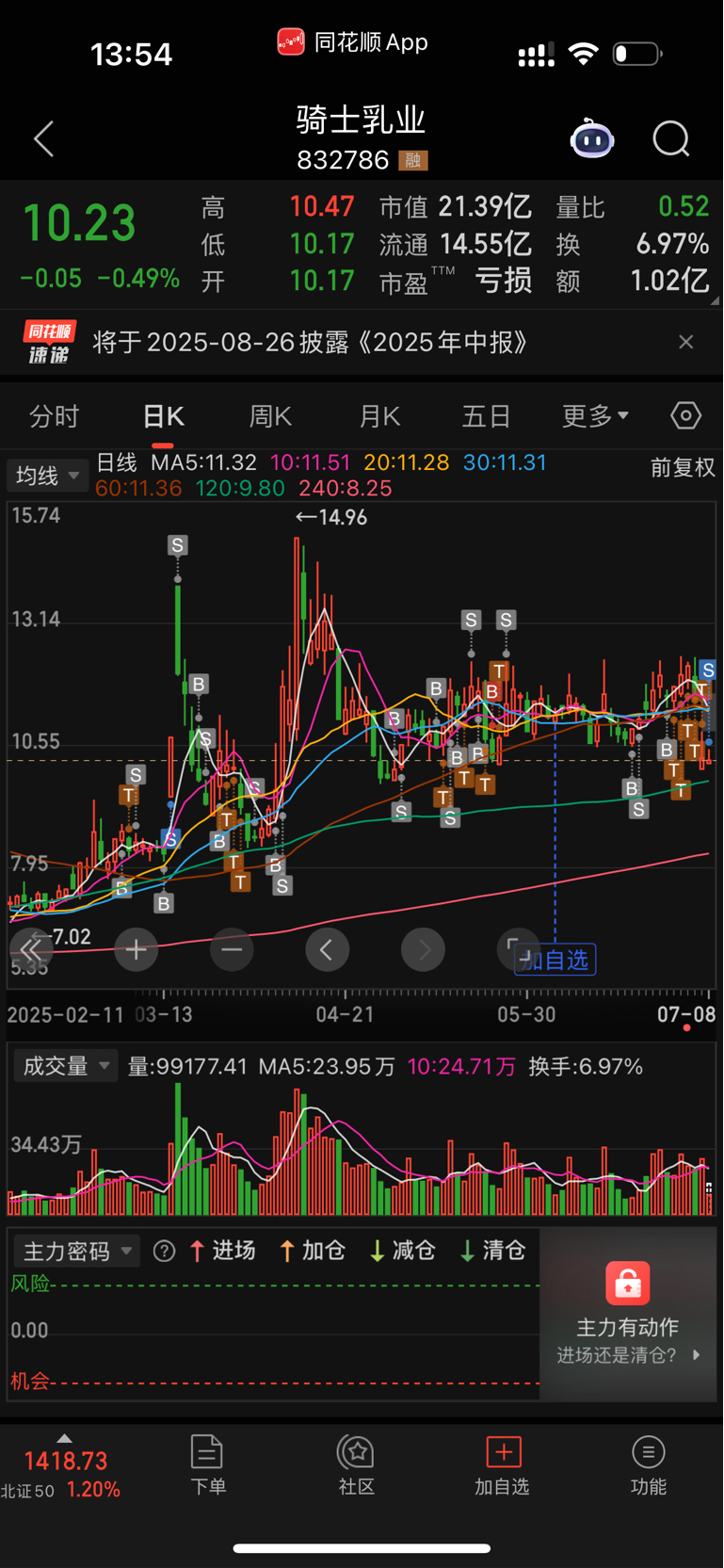
Task: Open the 同花顺速递 news logo
Action: pos(49,342)
